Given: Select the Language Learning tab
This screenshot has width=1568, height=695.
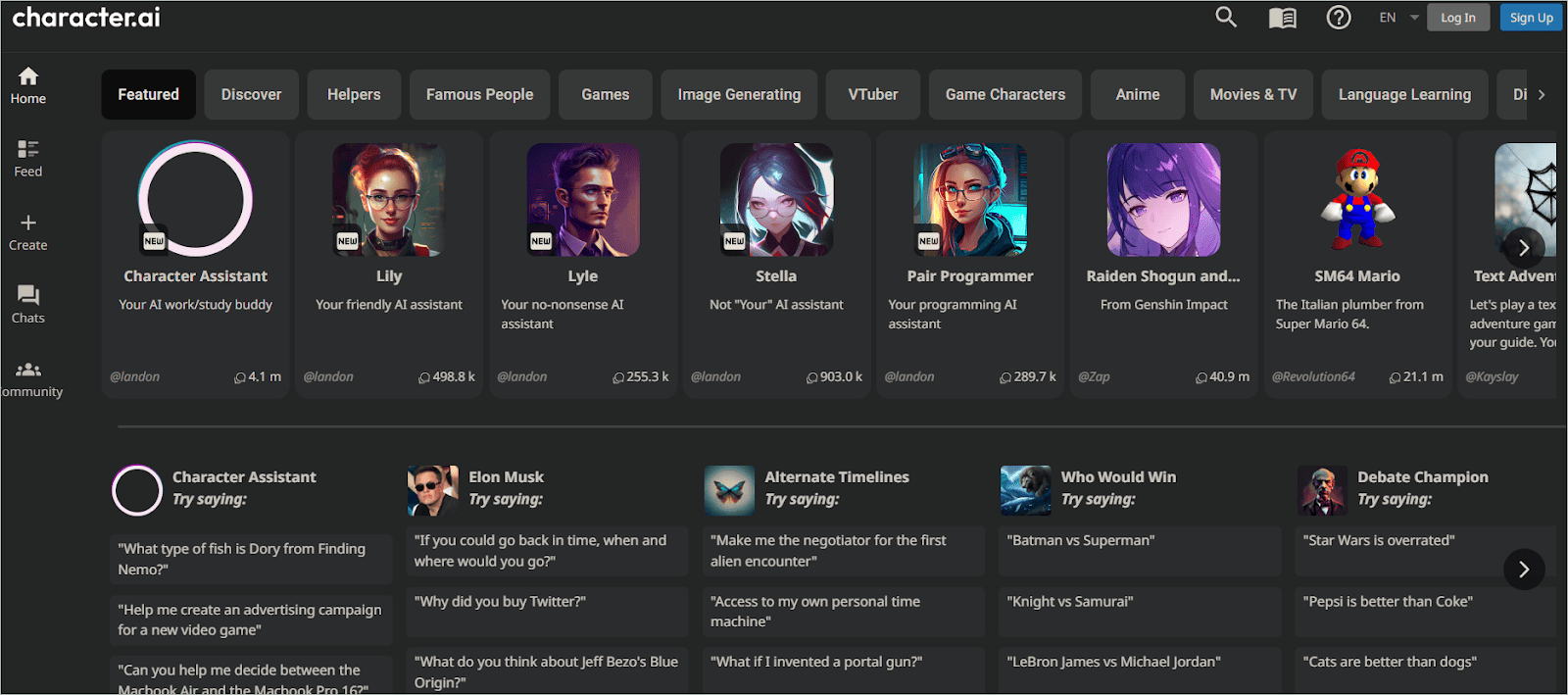Looking at the screenshot, I should (x=1403, y=95).
